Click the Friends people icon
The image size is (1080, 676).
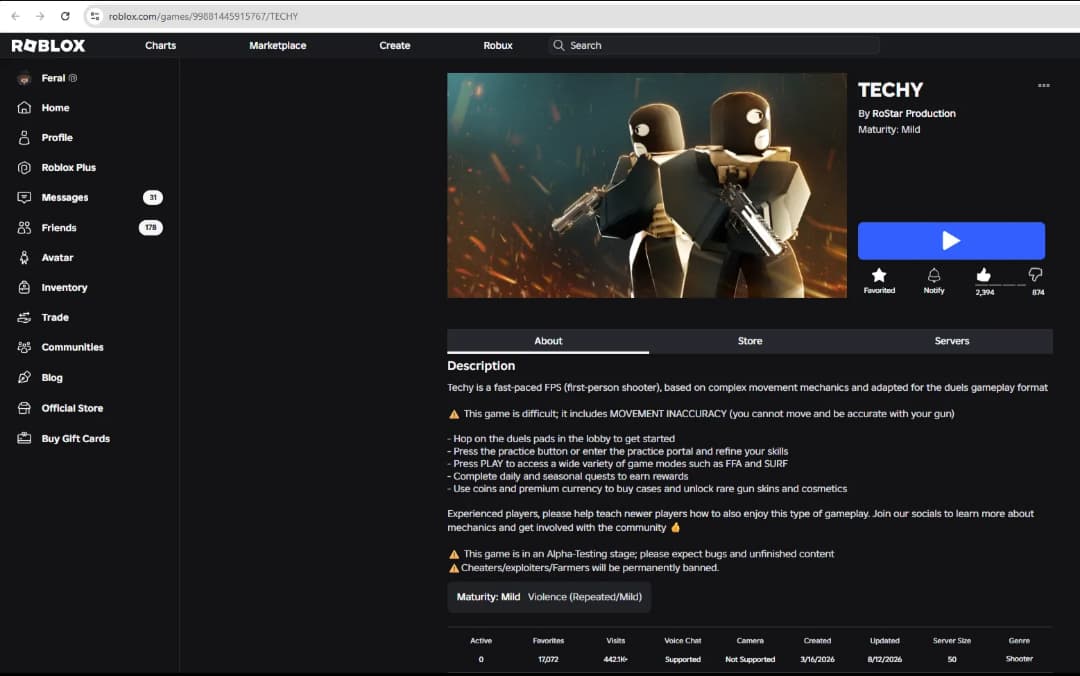[x=24, y=227]
